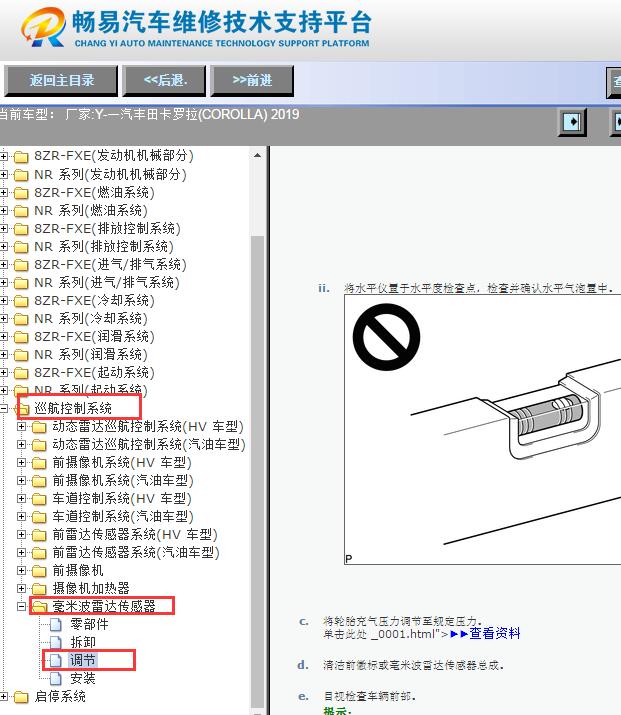Screen dimensions: 621x715
Task: Click the tree scrollbar up arrow
Action: click(x=258, y=155)
